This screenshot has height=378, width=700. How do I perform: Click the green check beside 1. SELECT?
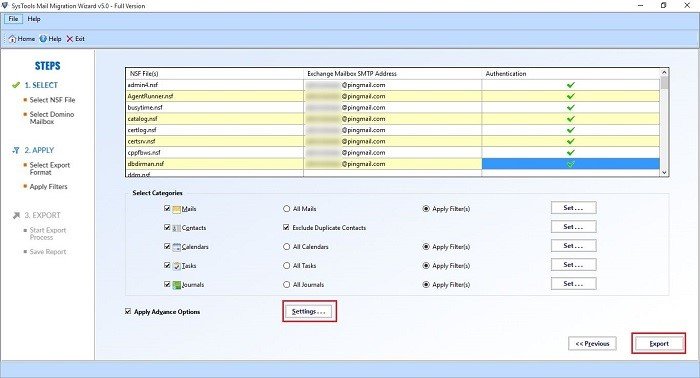tap(16, 85)
